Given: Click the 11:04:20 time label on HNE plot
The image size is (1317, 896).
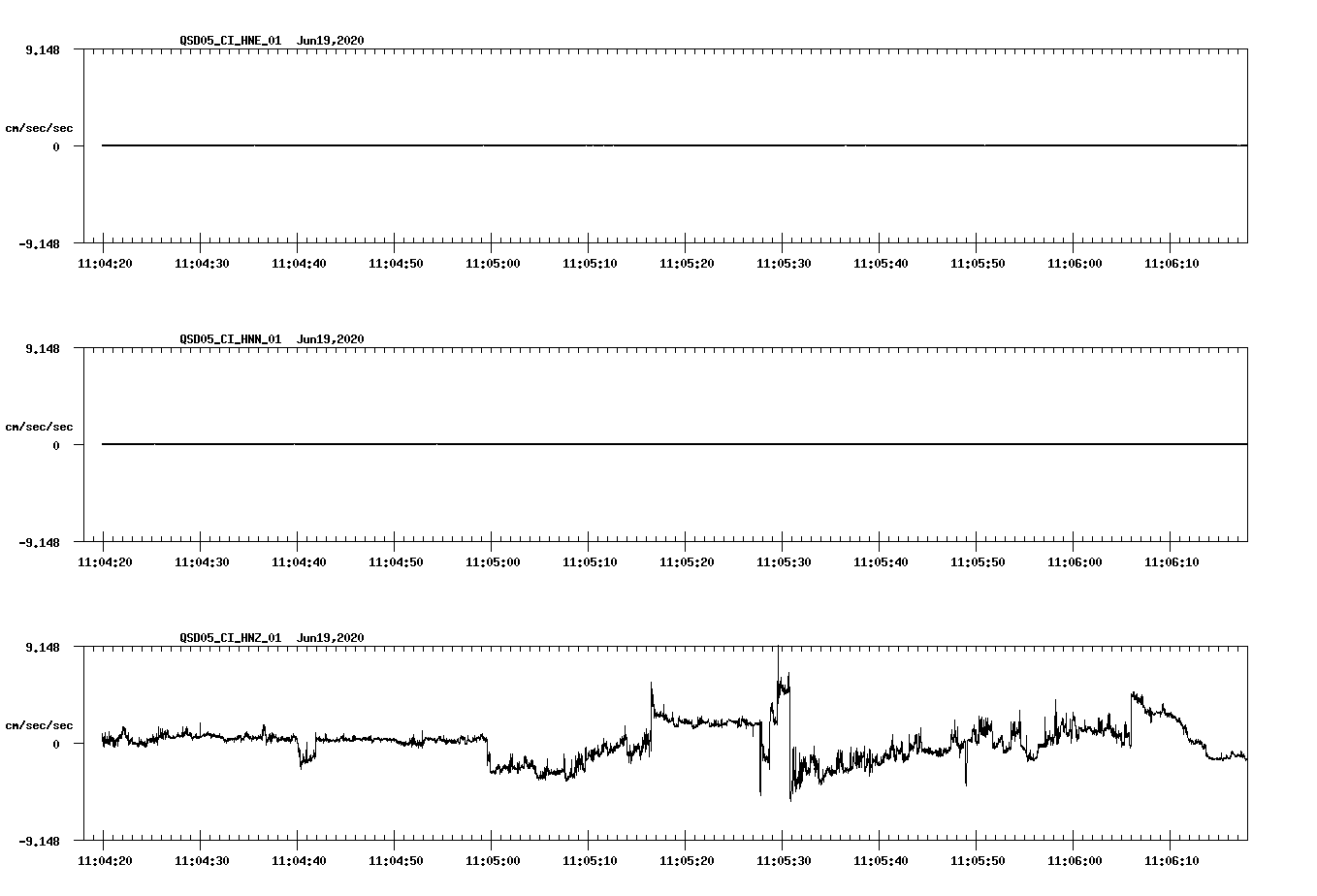Looking at the screenshot, I should (x=105, y=263).
